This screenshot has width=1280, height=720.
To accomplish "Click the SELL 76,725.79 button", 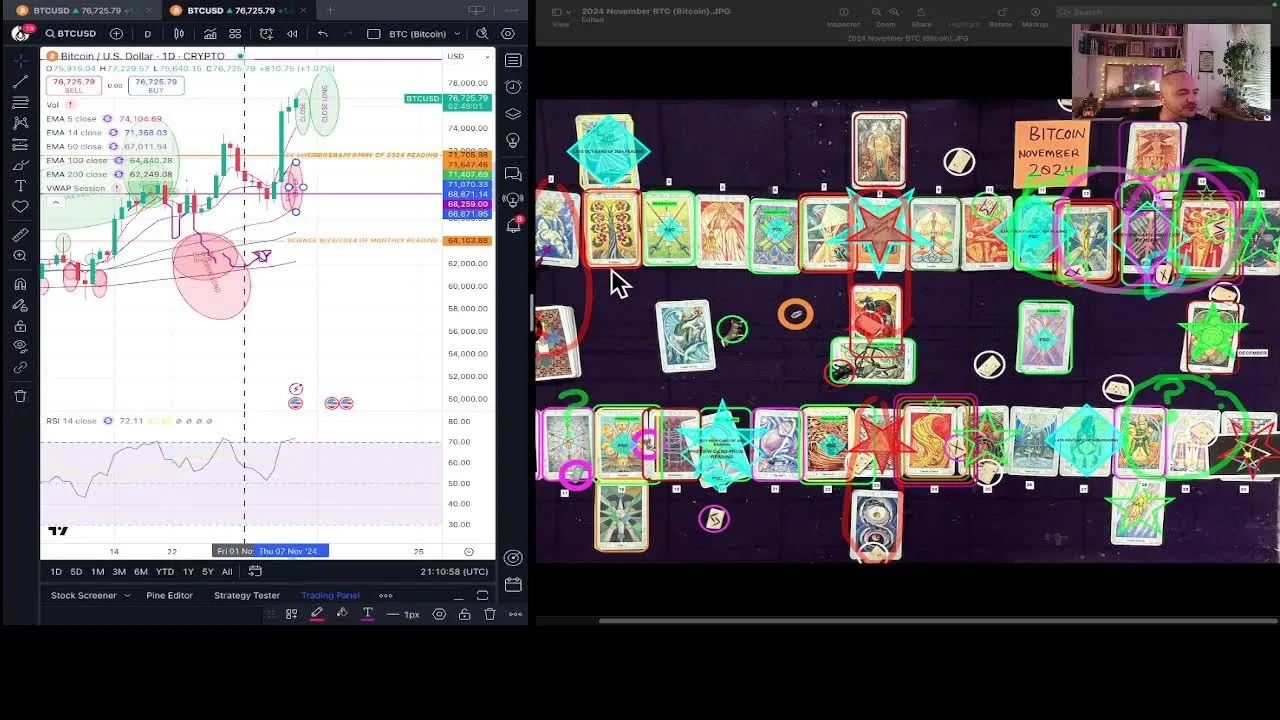I will [x=74, y=86].
